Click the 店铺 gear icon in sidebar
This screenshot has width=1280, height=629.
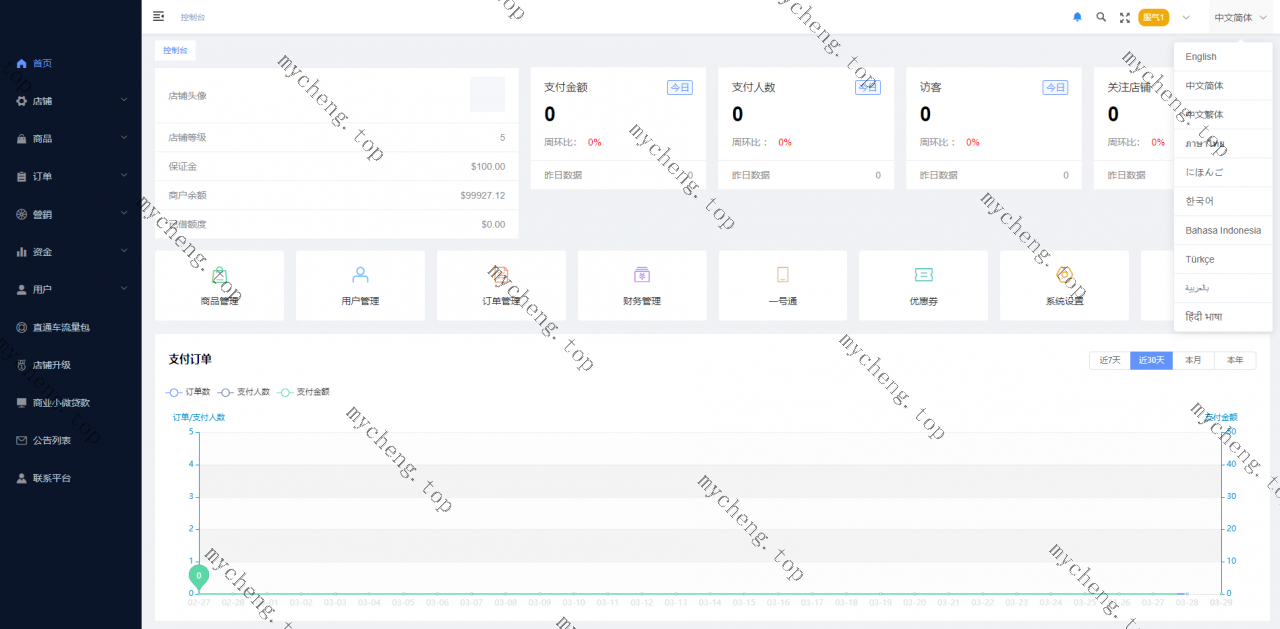coord(22,101)
